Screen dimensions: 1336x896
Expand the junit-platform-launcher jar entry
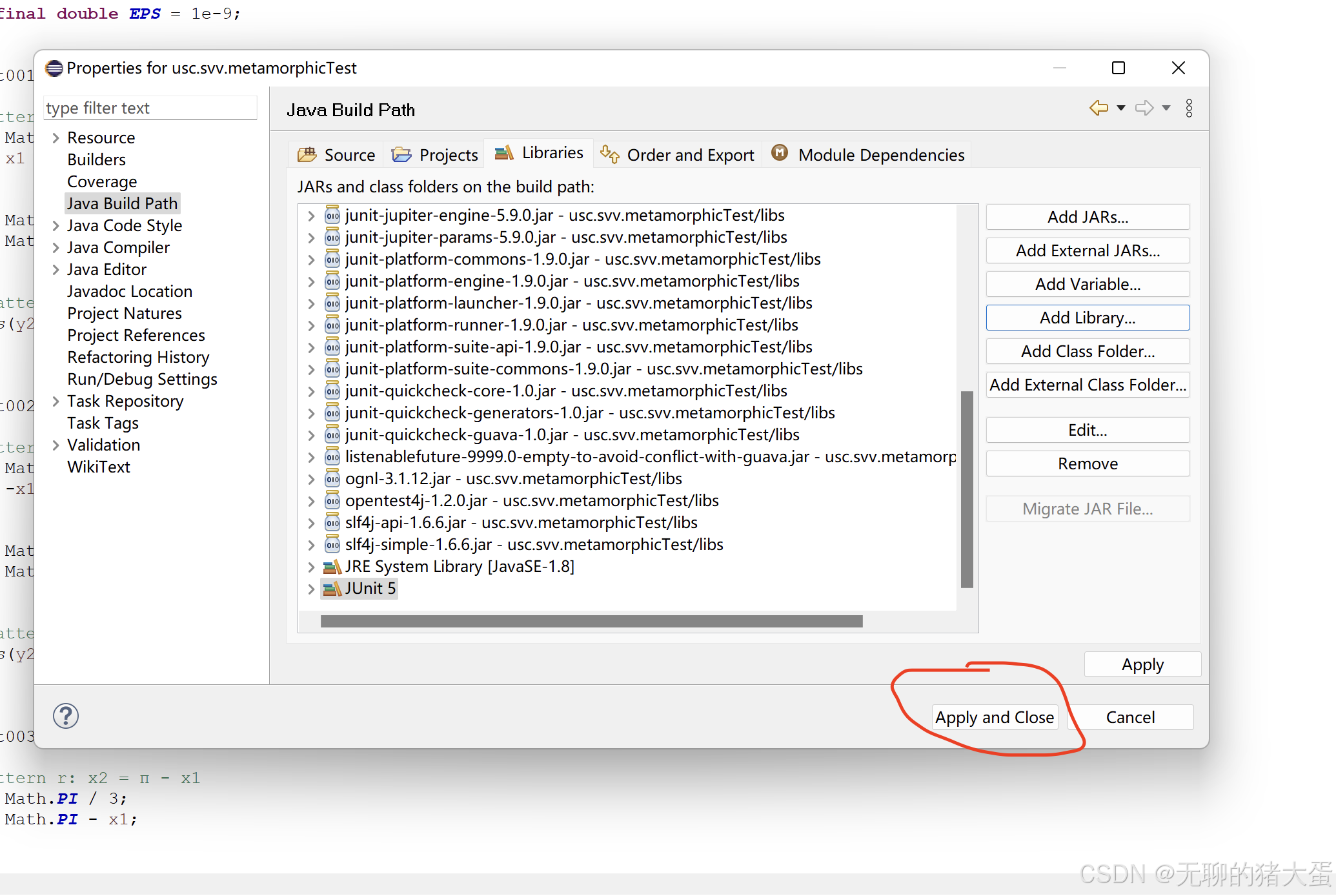310,303
